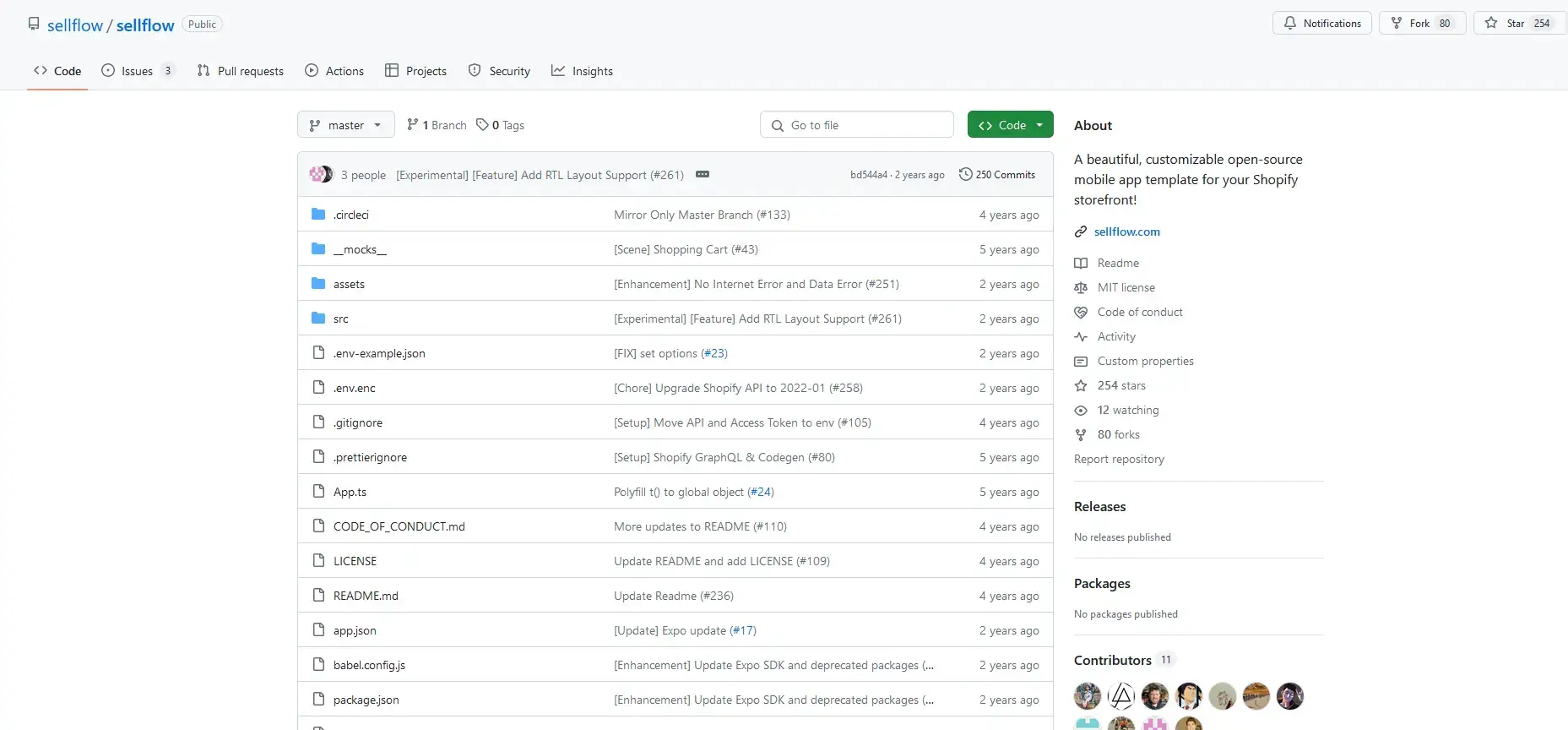1568x730 pixels.
Task: Click the fork icon beside 80 forks
Action: click(x=1081, y=434)
